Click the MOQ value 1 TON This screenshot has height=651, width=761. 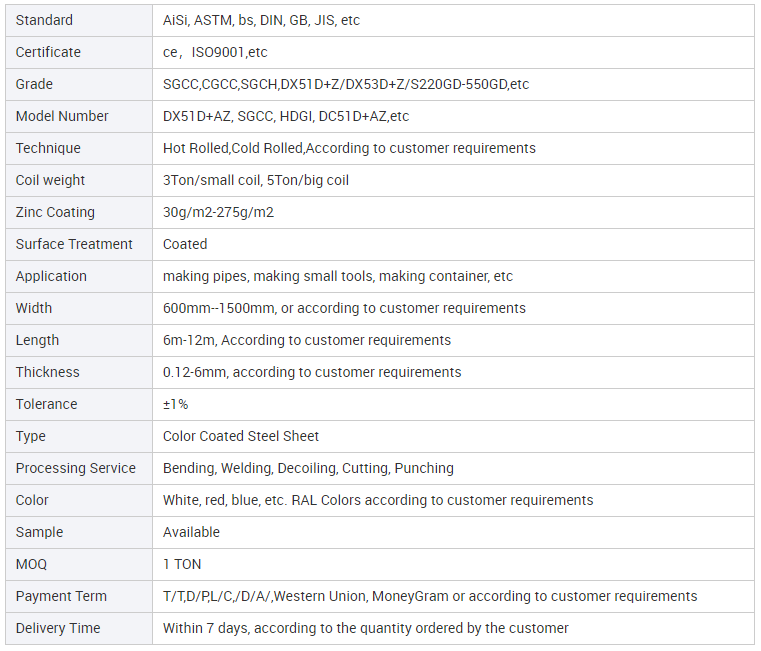coord(182,564)
